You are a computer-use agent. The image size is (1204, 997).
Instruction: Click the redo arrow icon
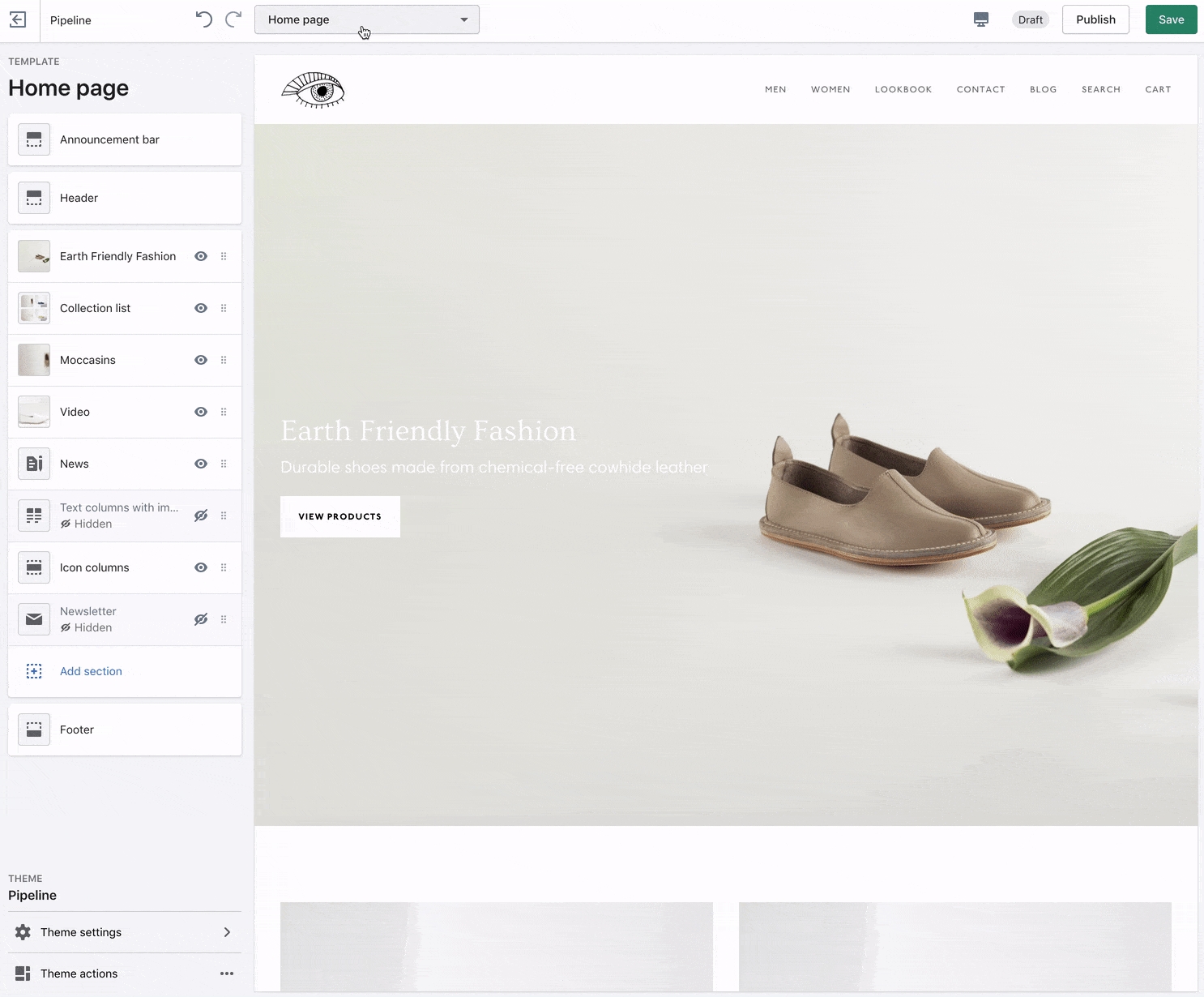pyautogui.click(x=233, y=19)
